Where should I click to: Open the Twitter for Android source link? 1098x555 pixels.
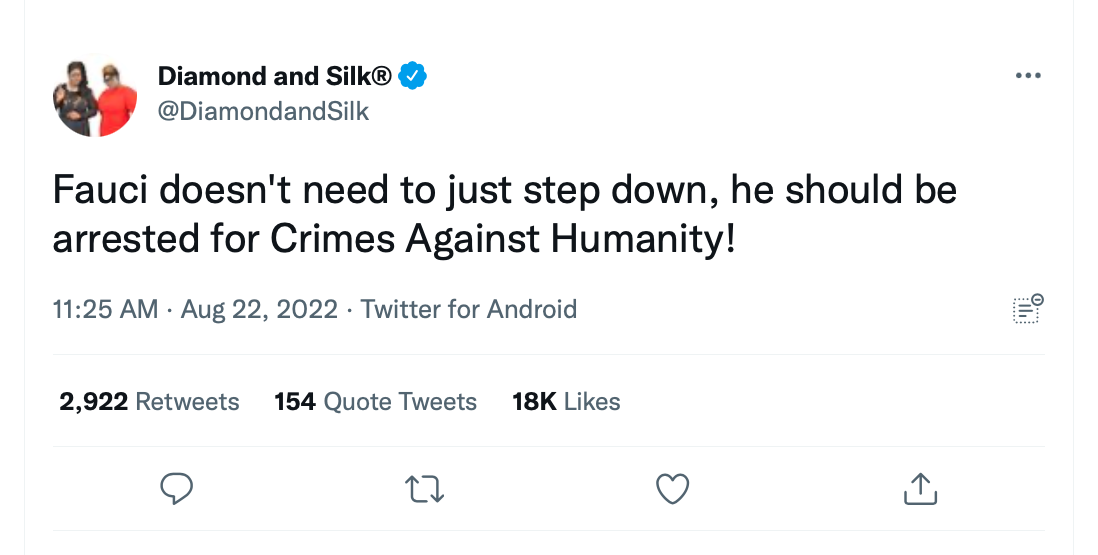point(469,309)
